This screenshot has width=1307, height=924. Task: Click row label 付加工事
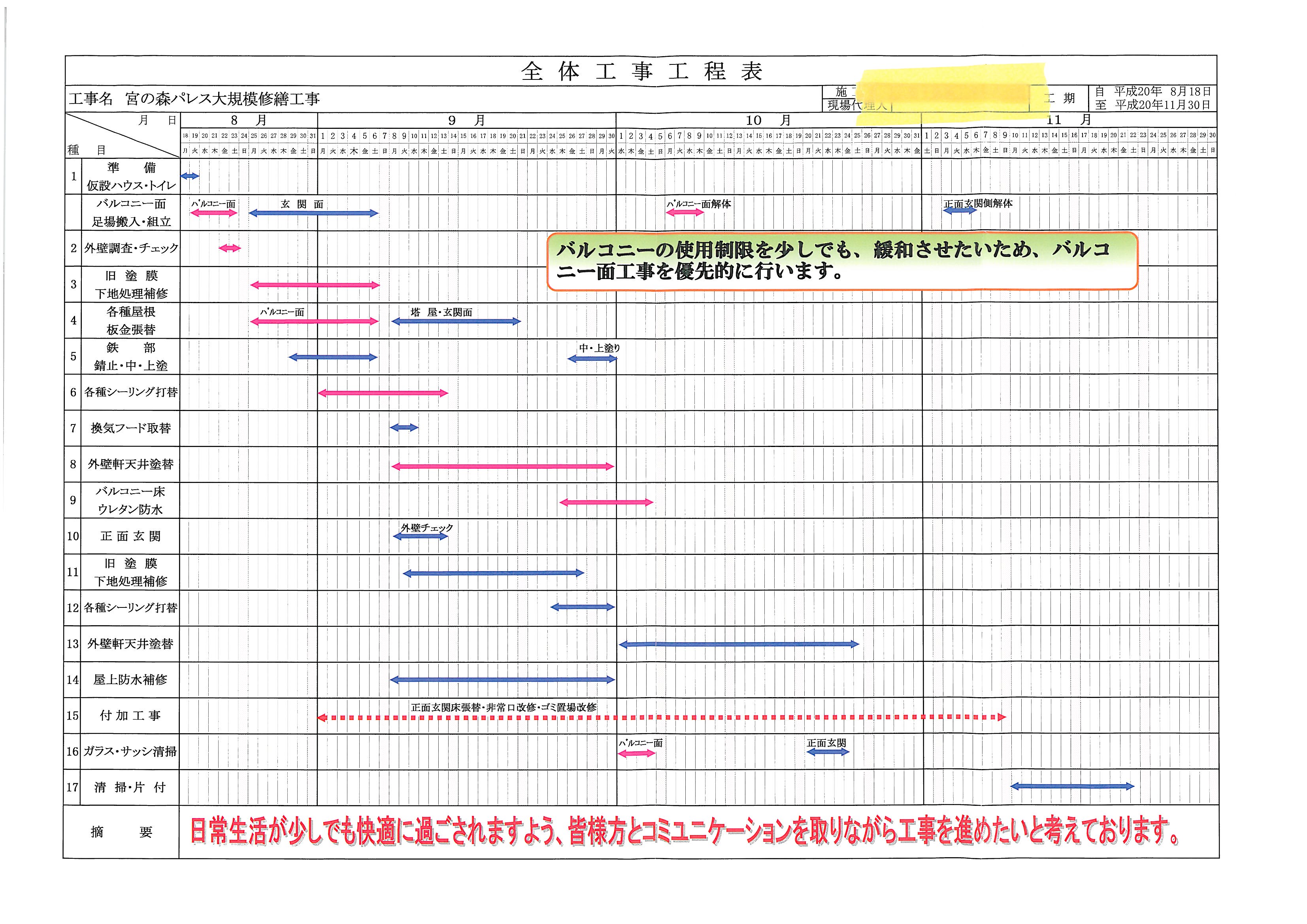tap(130, 716)
